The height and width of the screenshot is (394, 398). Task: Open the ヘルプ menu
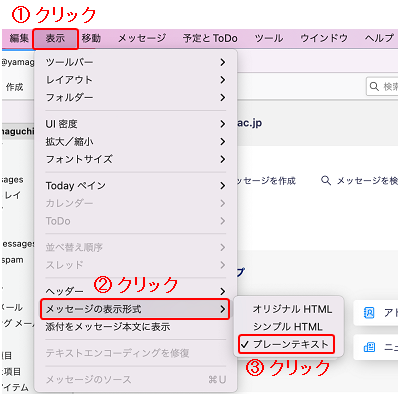click(x=379, y=38)
